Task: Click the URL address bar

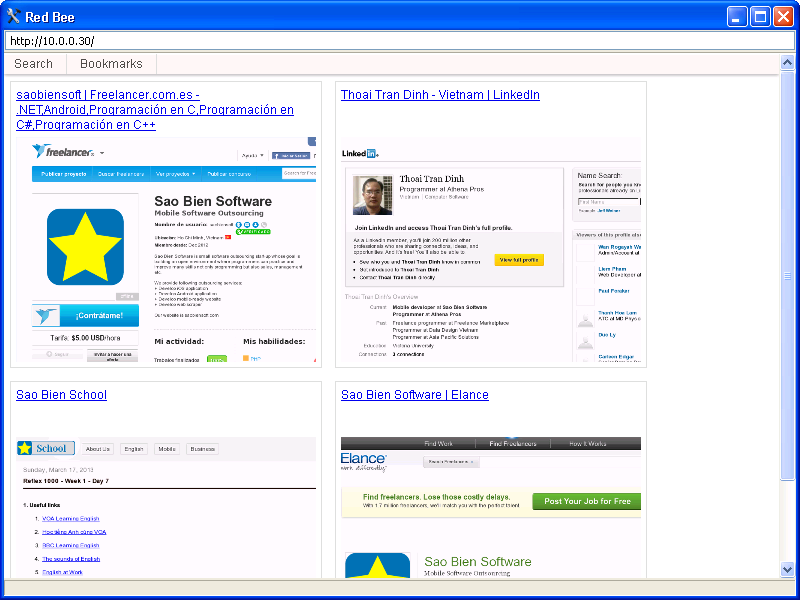Action: [399, 41]
